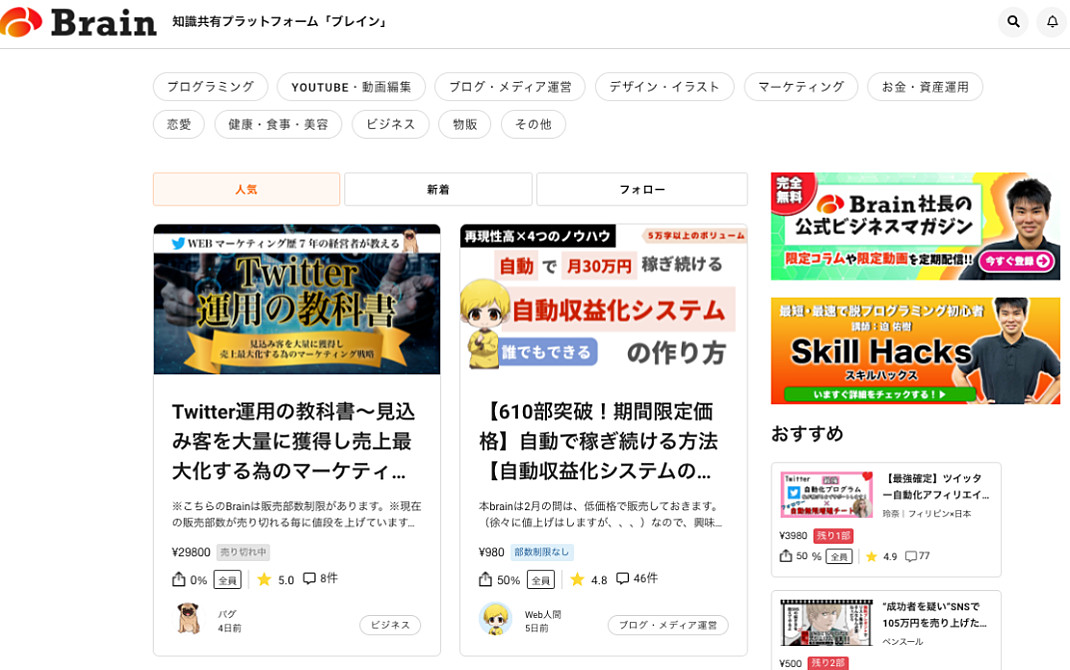Viewport: 1070px width, 670px height.
Task: Filter by マーケティング category
Action: click(801, 87)
